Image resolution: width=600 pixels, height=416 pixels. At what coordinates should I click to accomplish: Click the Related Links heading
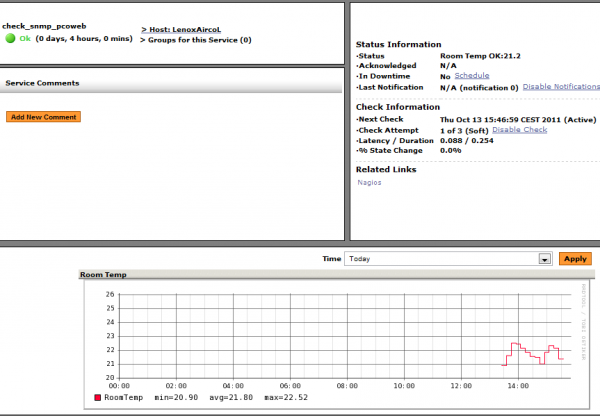coord(388,169)
